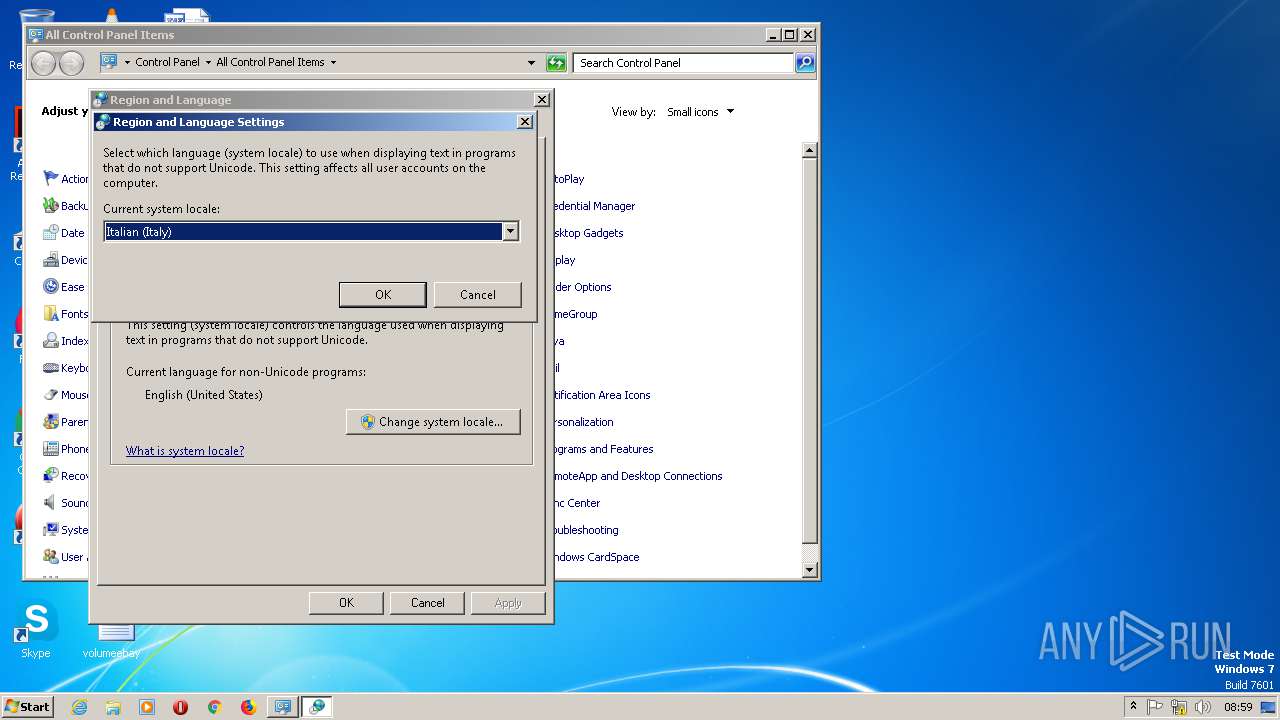1280x720 pixels.
Task: Open the System icon in Control Panel
Action: point(51,529)
